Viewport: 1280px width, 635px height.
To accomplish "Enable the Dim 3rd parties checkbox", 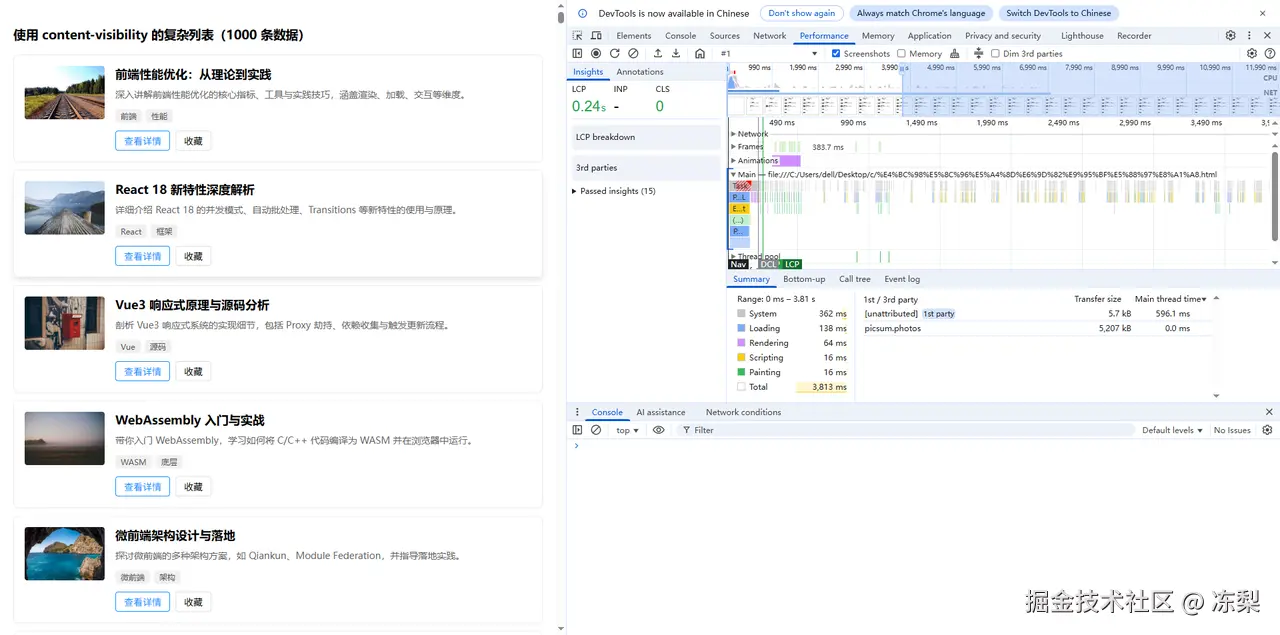I will point(995,53).
